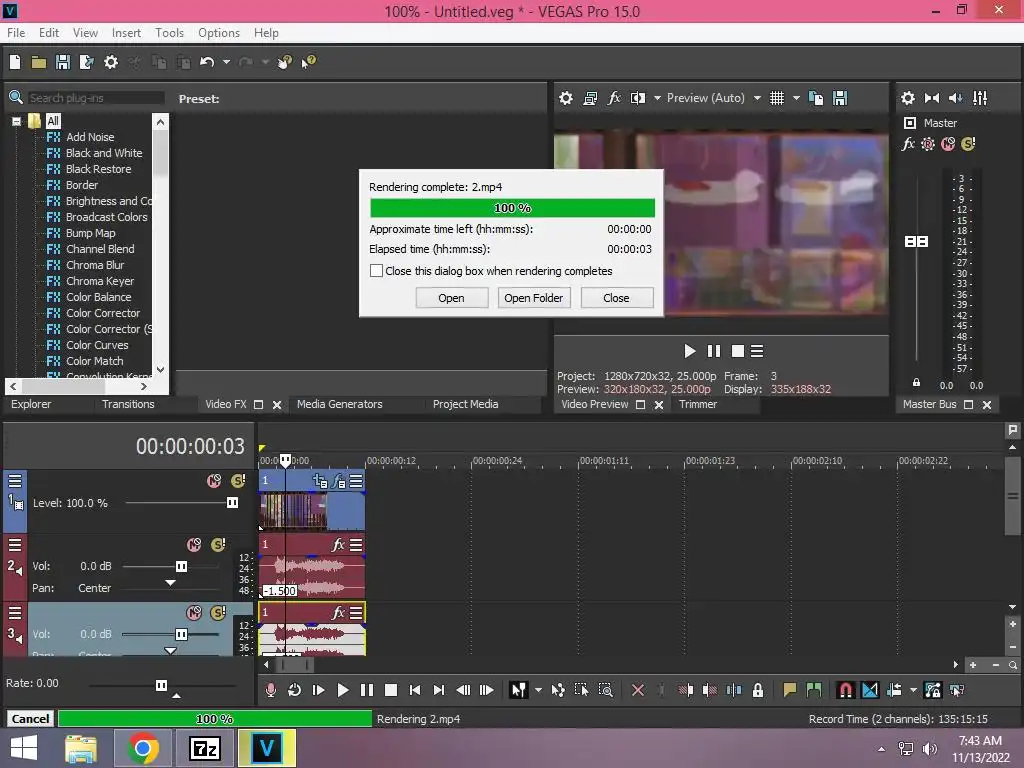The height and width of the screenshot is (768, 1024).
Task: Play the Video Preview window
Action: pos(689,351)
